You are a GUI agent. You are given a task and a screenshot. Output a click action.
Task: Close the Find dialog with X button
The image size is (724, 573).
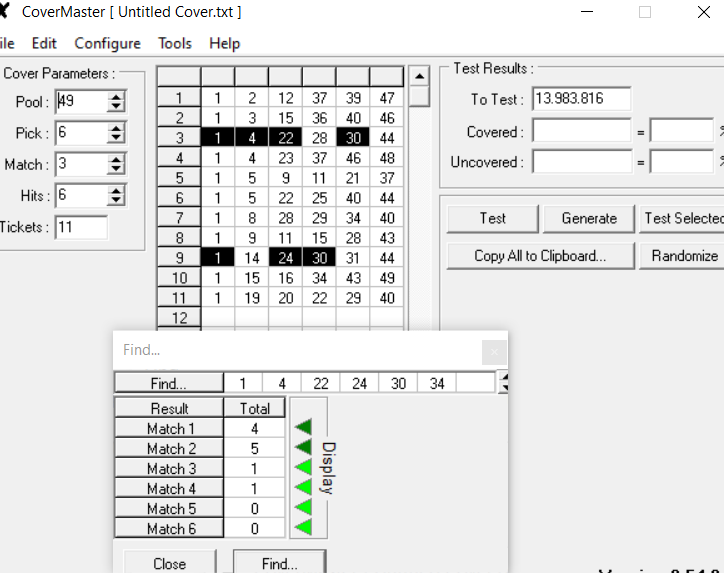point(494,352)
